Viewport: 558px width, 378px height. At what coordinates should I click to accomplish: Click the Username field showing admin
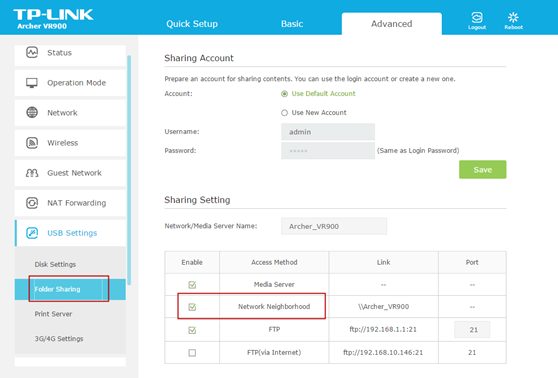click(328, 132)
